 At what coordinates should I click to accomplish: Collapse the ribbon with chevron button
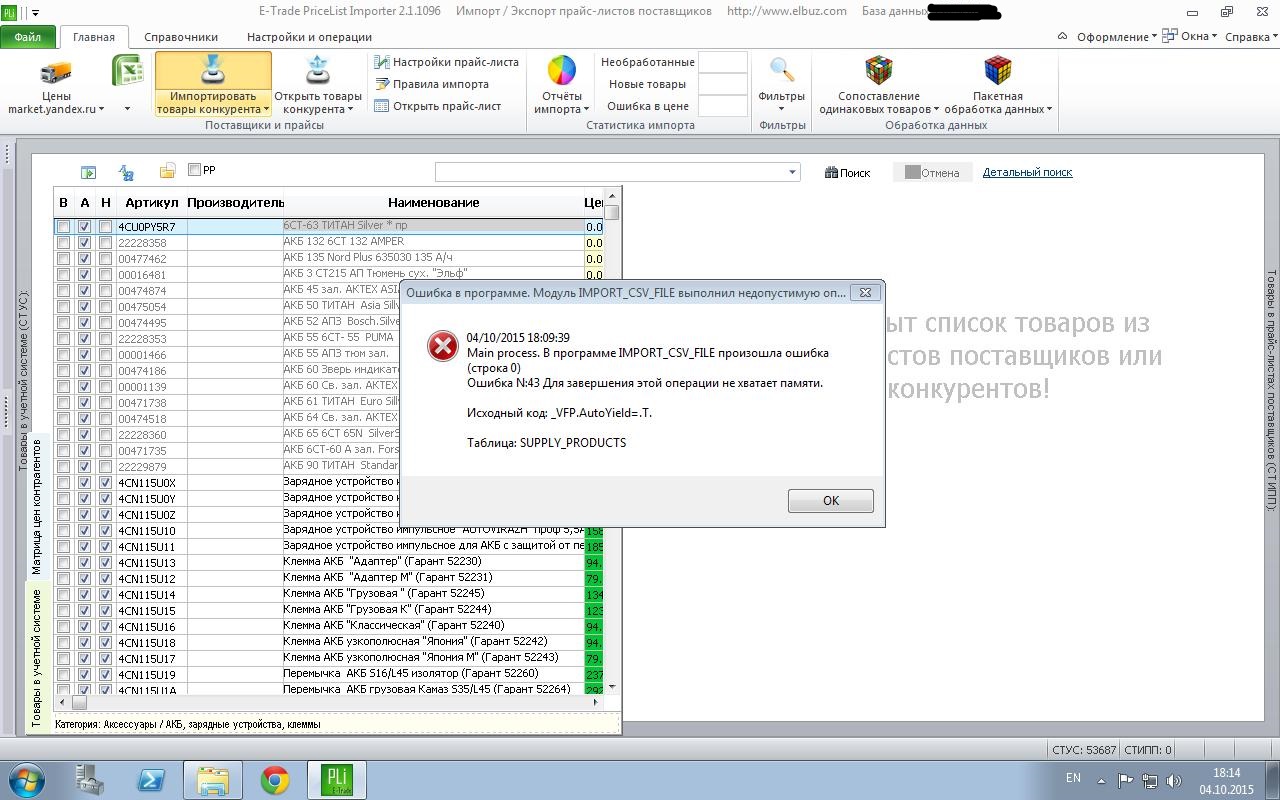pos(1063,37)
